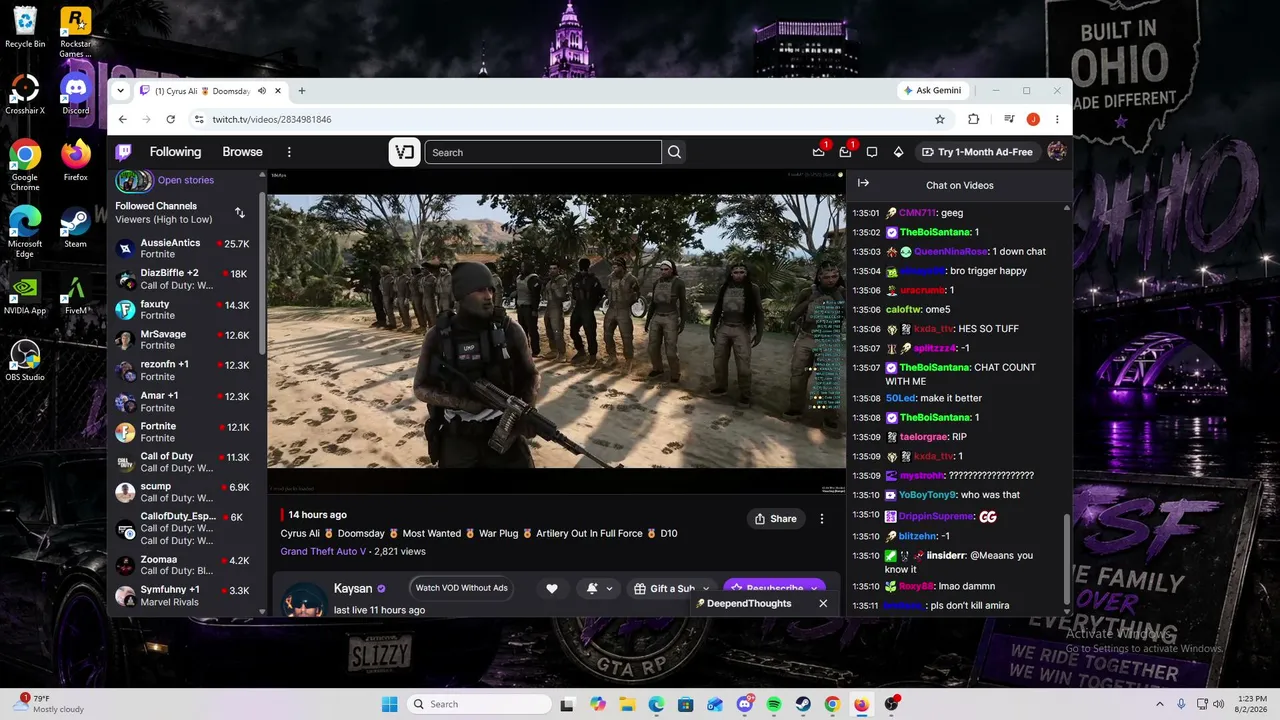This screenshot has width=1280, height=720.
Task: Click the Resubscribe button
Action: pos(775,589)
